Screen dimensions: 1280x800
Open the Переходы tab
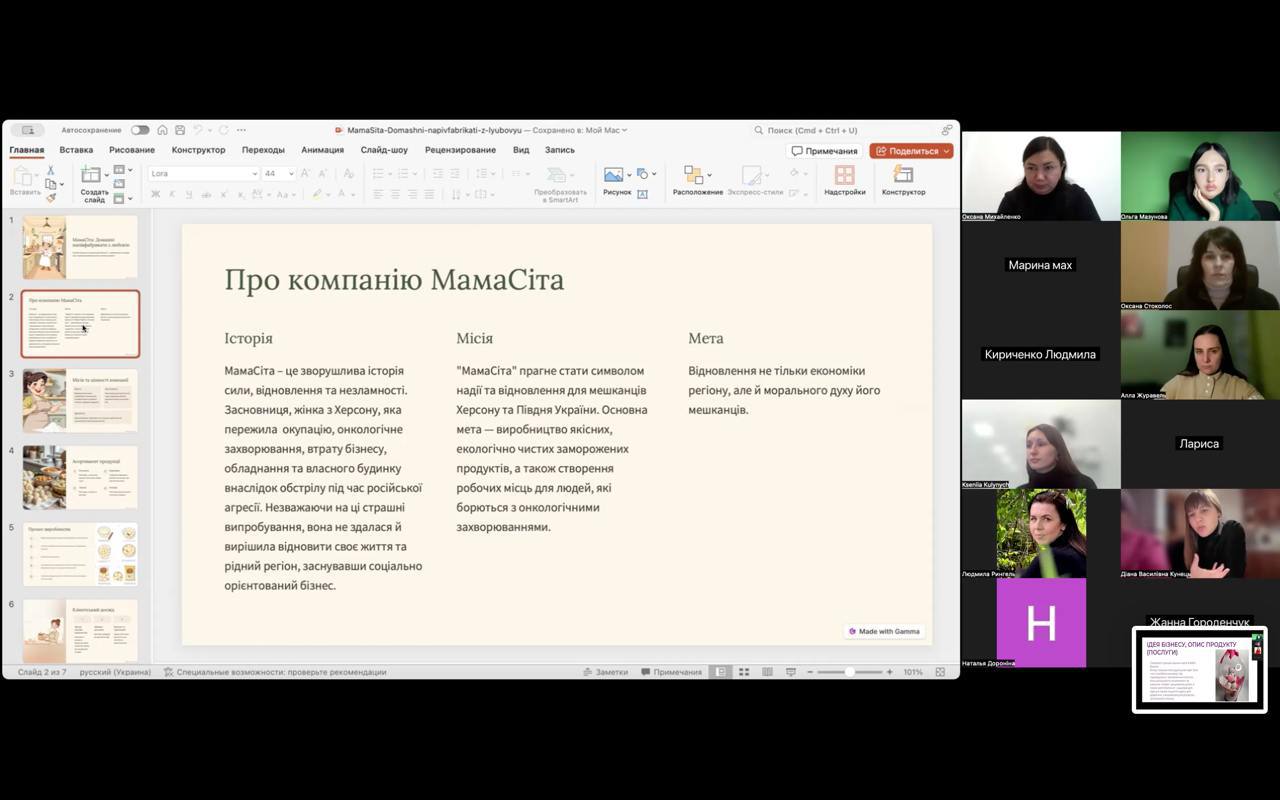pyautogui.click(x=263, y=150)
